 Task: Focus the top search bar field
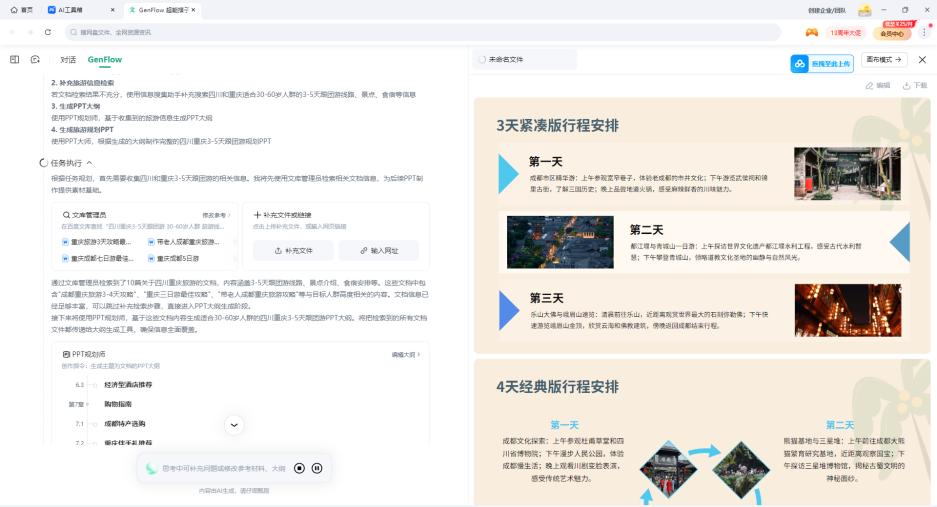(423, 32)
